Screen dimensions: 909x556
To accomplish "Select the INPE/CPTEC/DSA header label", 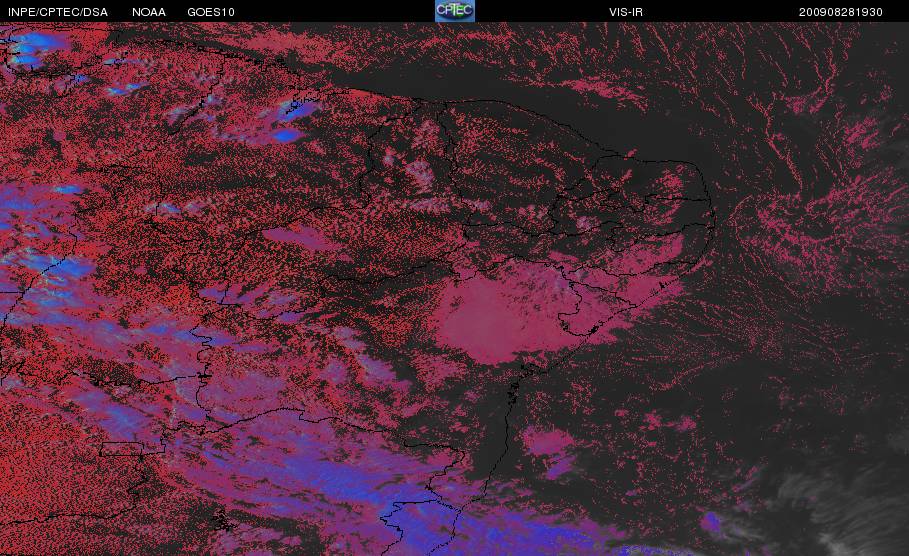I will [57, 12].
